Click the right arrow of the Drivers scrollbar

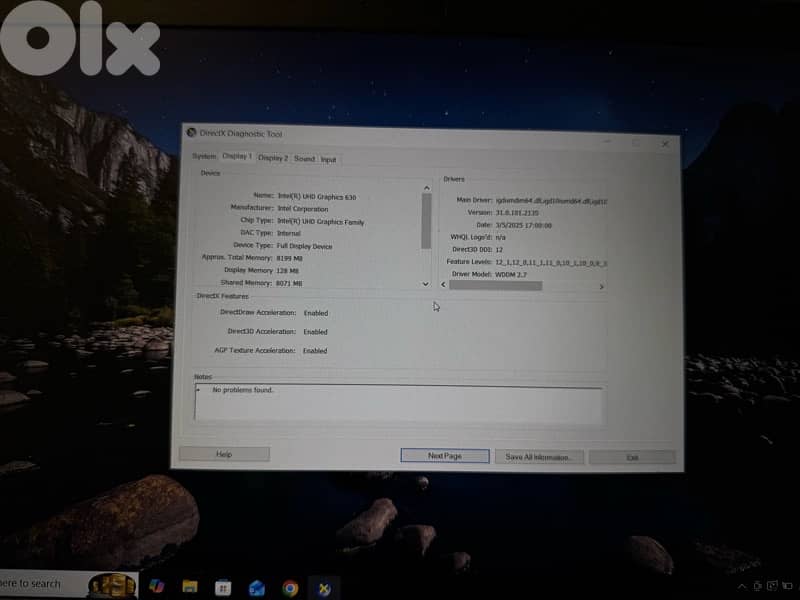[x=602, y=284]
